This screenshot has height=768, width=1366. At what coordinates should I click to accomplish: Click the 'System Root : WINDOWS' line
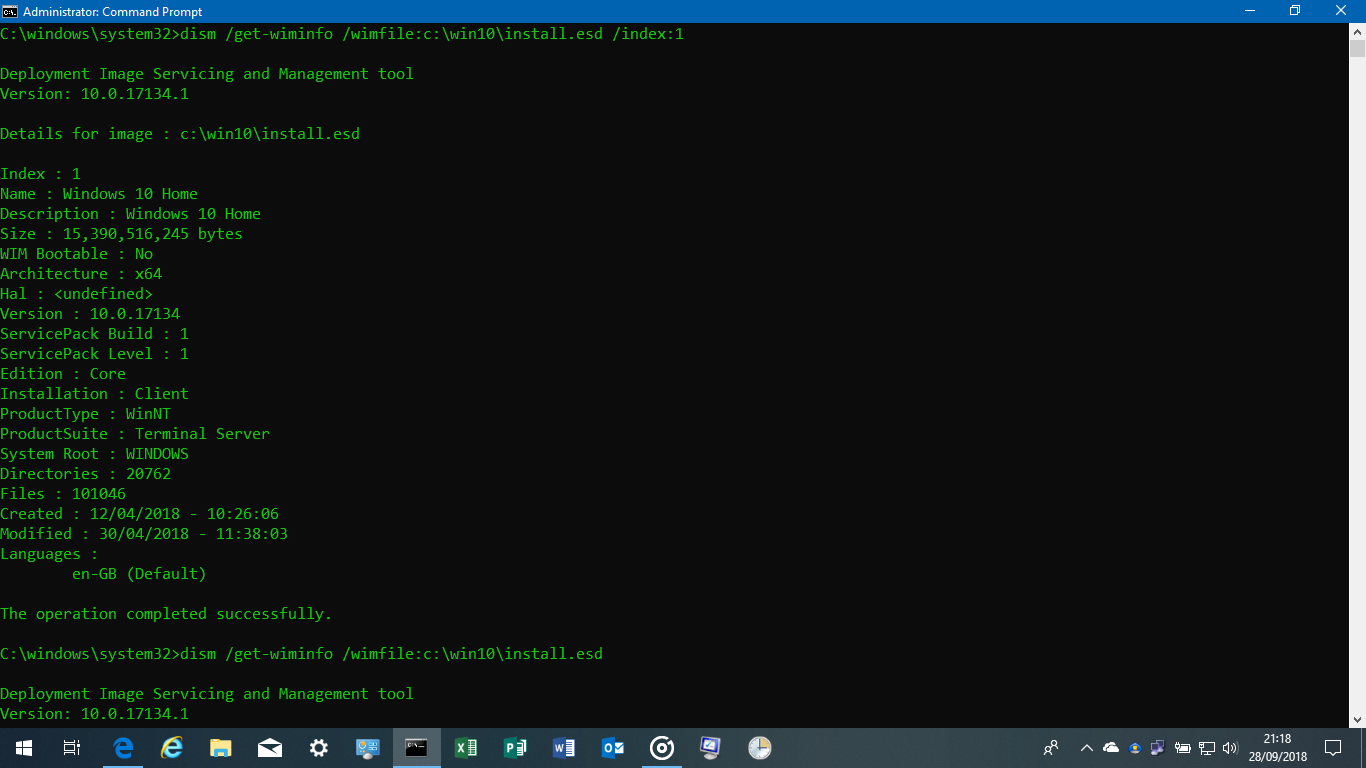coord(94,454)
